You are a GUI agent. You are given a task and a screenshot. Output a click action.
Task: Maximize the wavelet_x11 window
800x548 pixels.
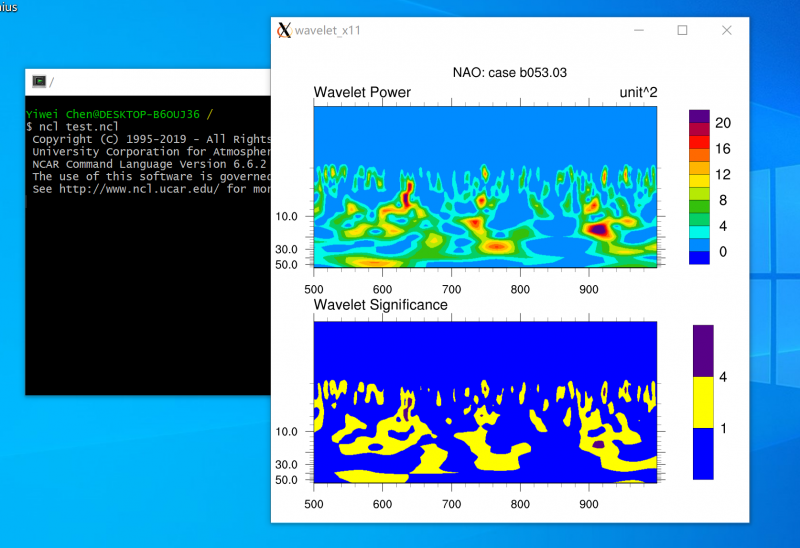tap(682, 30)
